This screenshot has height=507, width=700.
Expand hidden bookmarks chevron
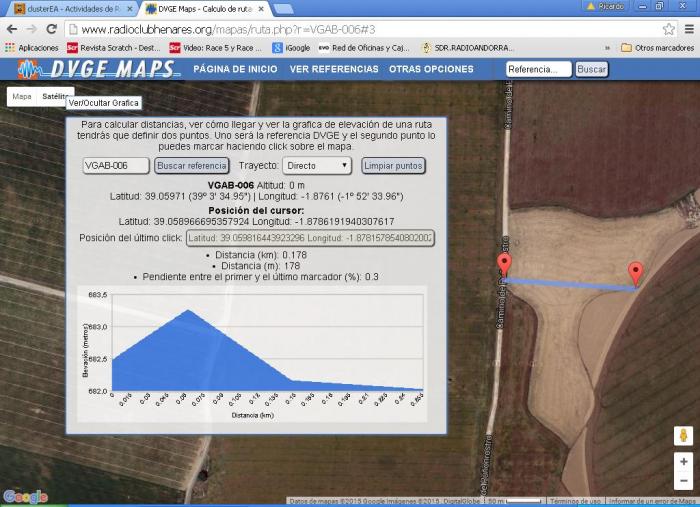coord(608,48)
